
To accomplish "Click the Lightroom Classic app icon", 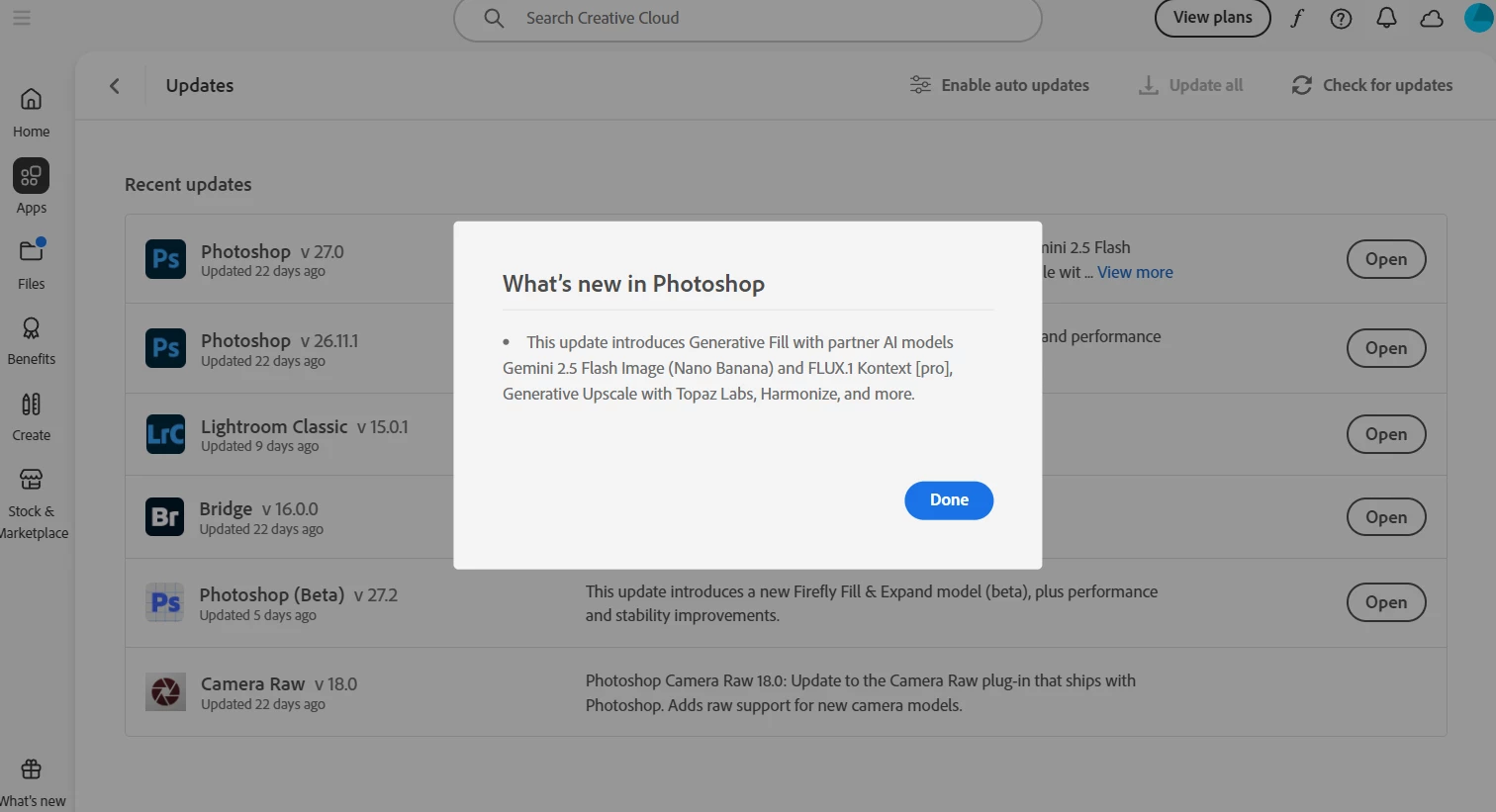I will click(x=165, y=434).
